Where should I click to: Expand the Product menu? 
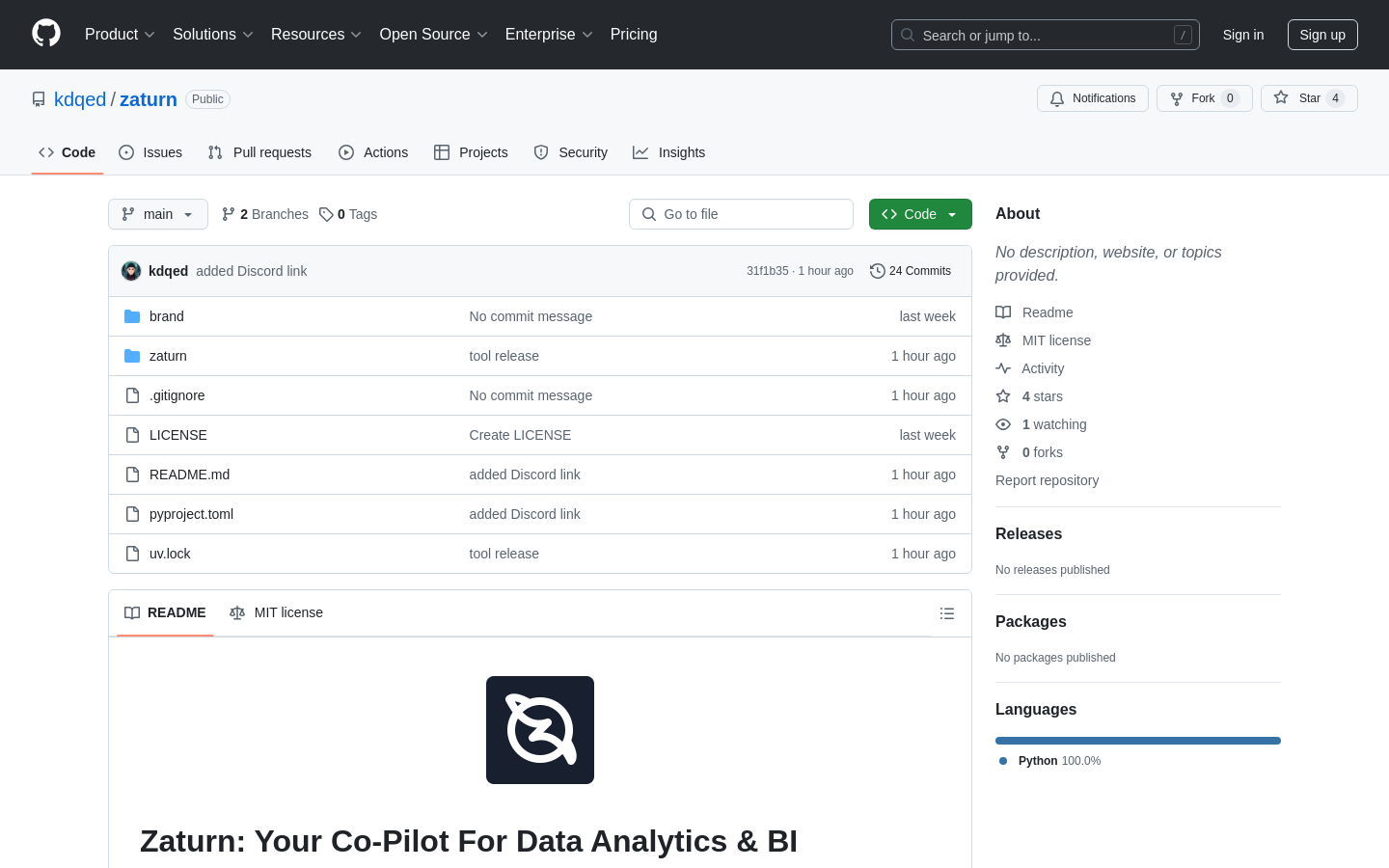[x=120, y=34]
